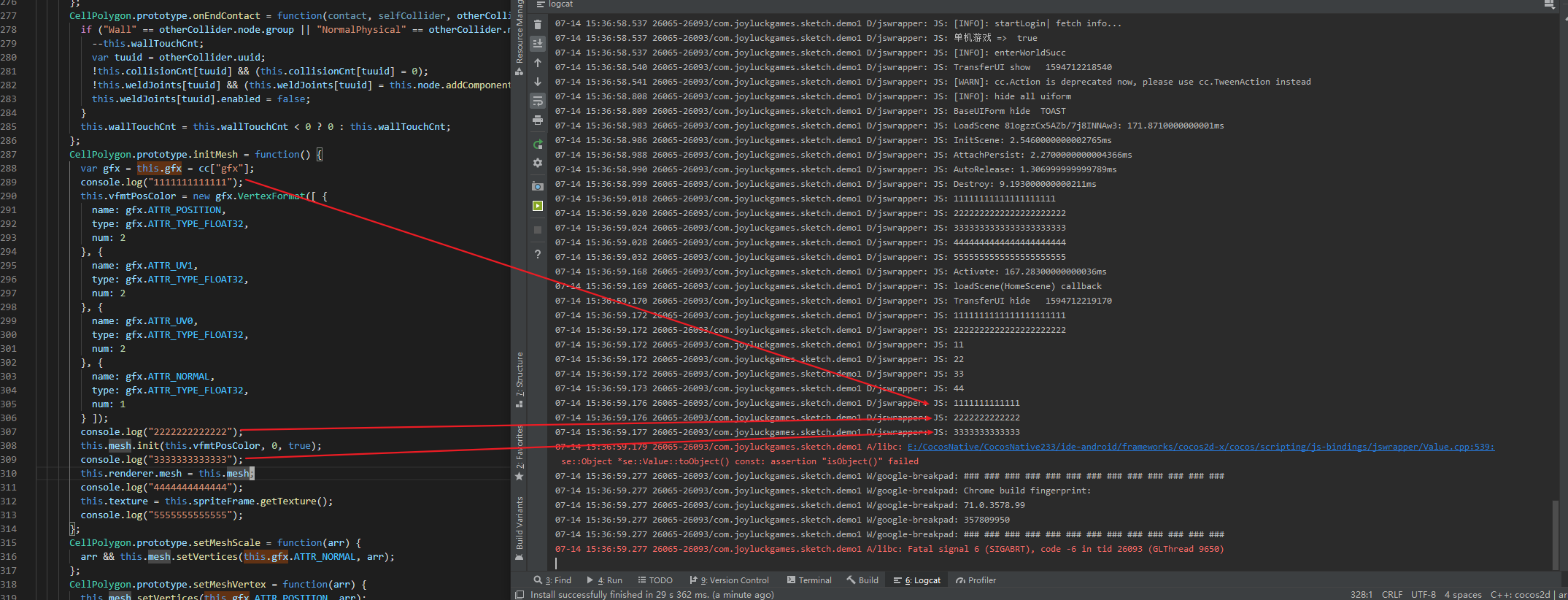This screenshot has width=1568, height=600.
Task: Select the Logcat tab
Action: (x=917, y=580)
